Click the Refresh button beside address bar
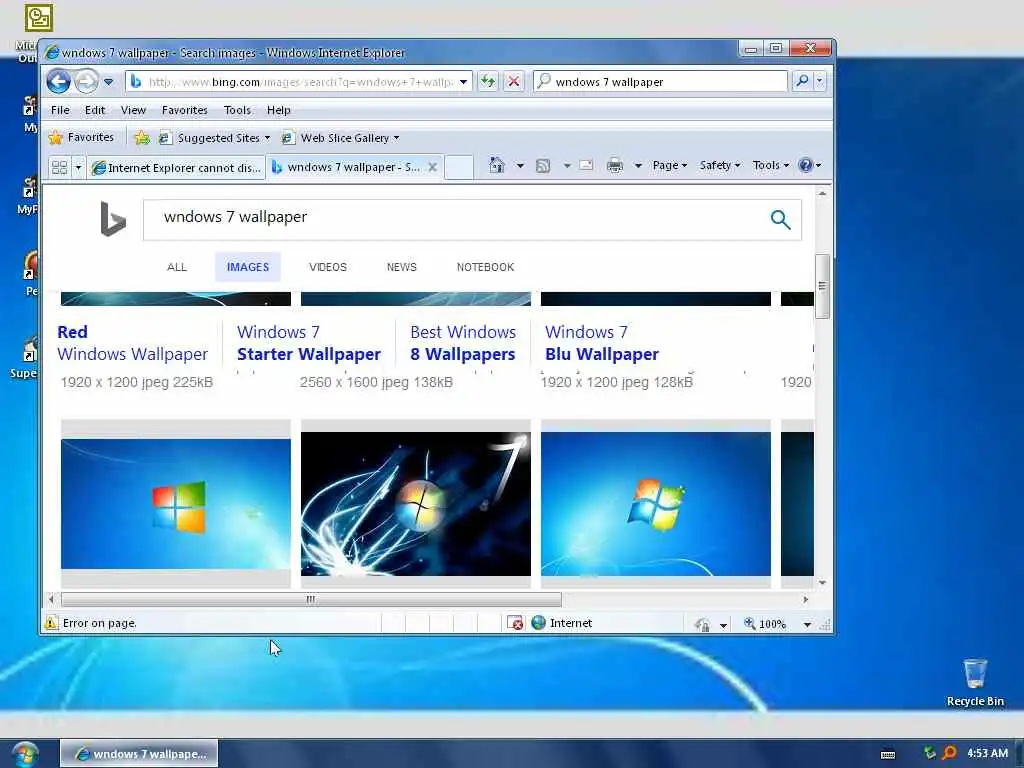The width and height of the screenshot is (1024, 768). coord(488,82)
